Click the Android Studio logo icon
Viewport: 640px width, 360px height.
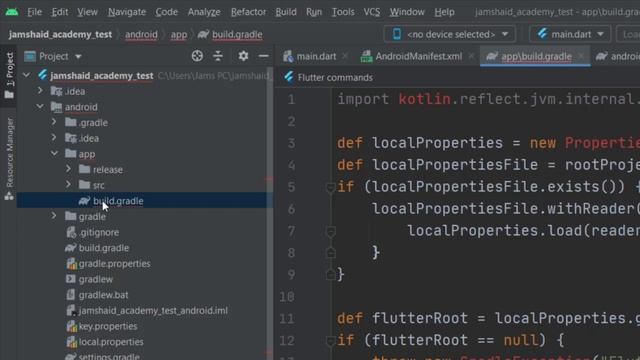pyautogui.click(x=12, y=11)
